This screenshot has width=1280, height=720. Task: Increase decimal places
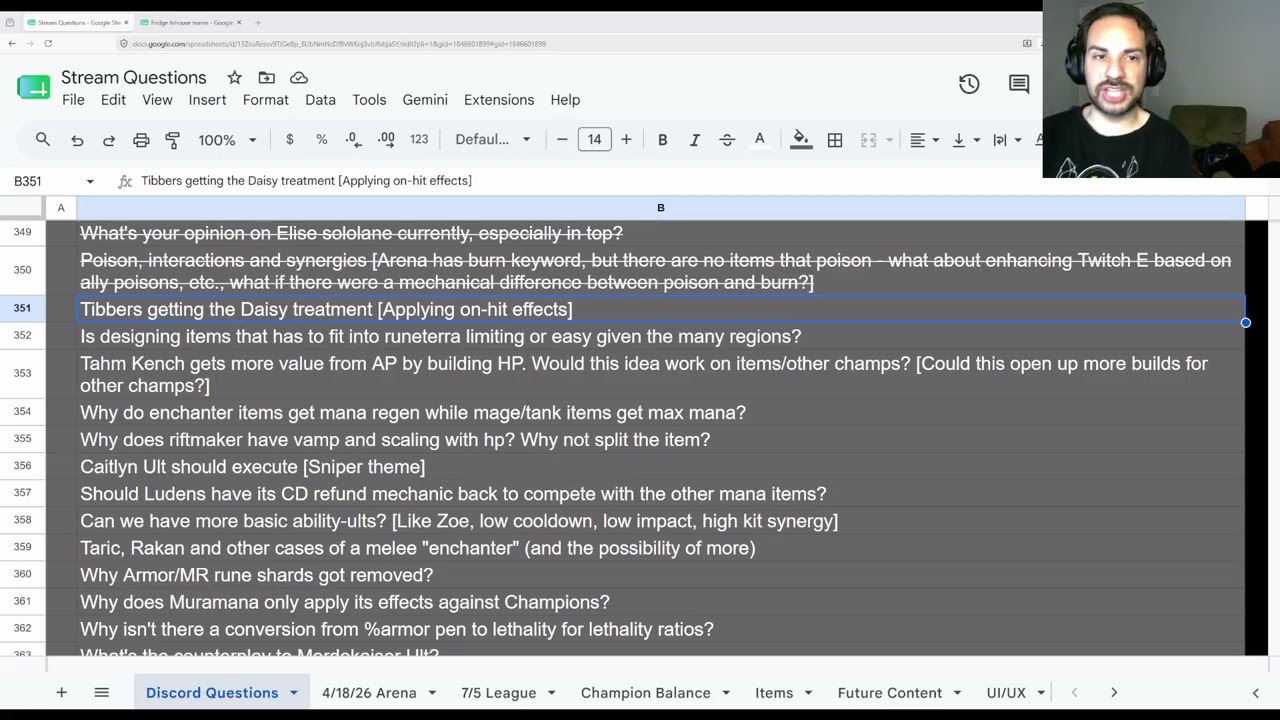[x=386, y=140]
